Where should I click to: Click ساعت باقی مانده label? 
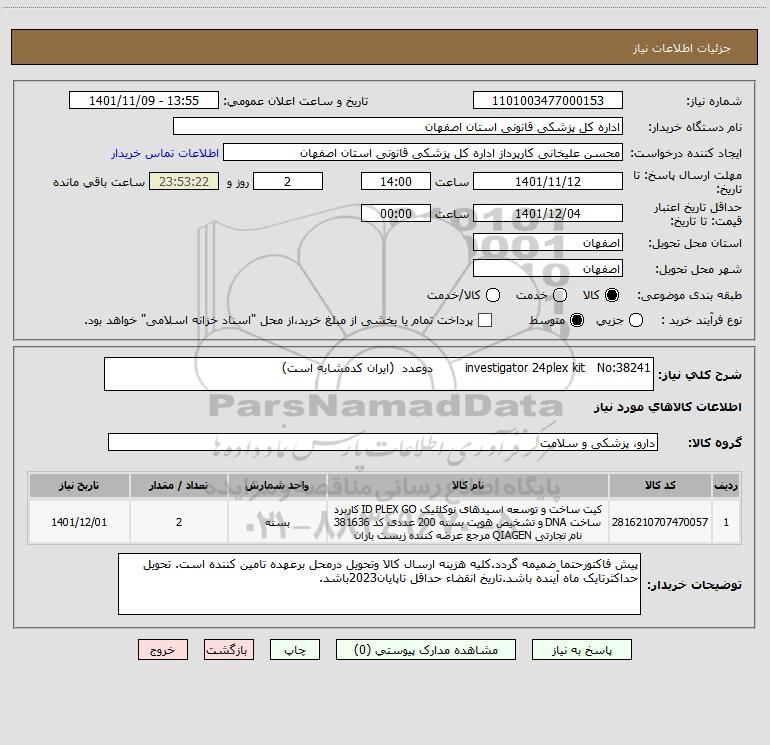(x=99, y=182)
